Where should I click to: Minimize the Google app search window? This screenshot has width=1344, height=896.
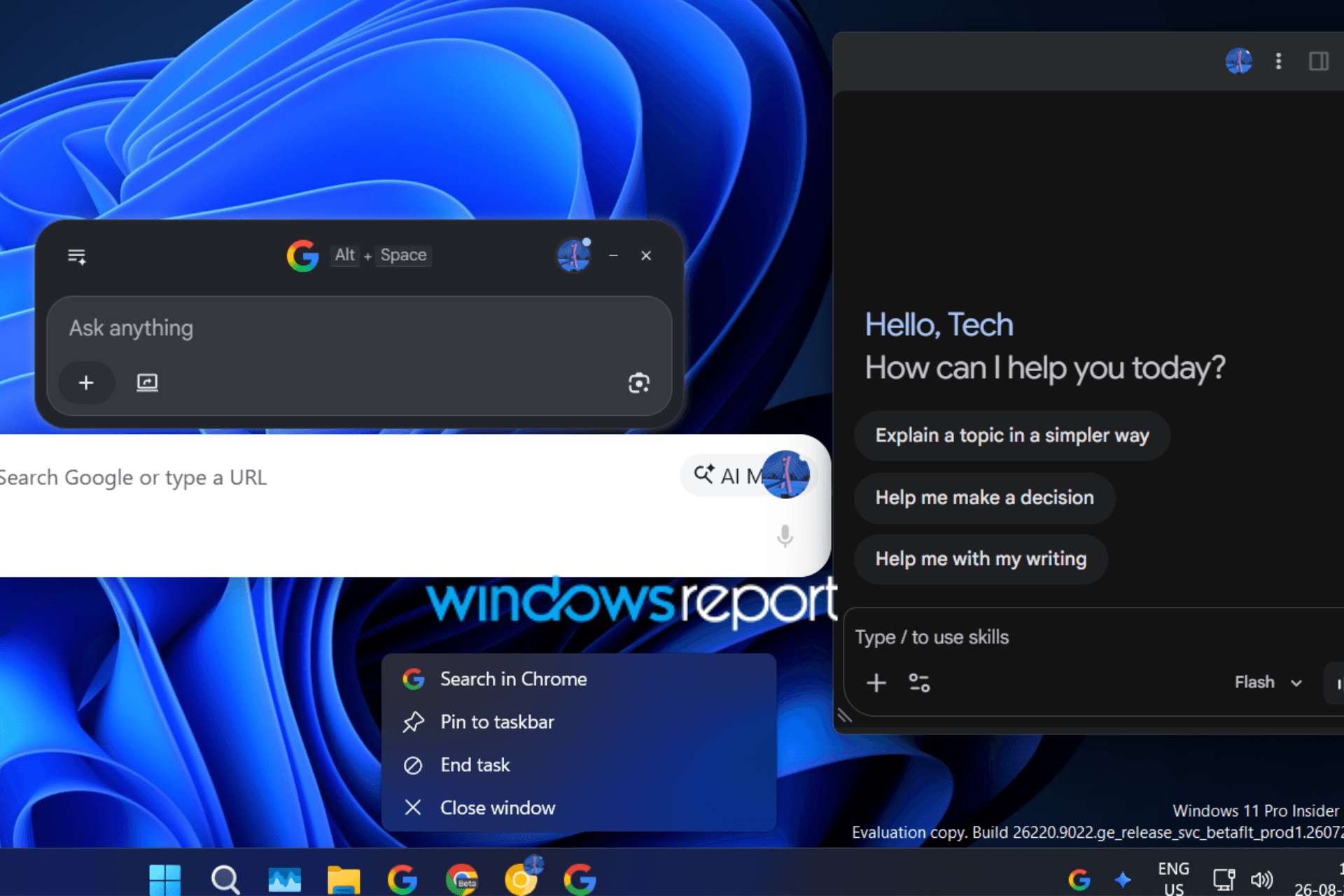613,255
